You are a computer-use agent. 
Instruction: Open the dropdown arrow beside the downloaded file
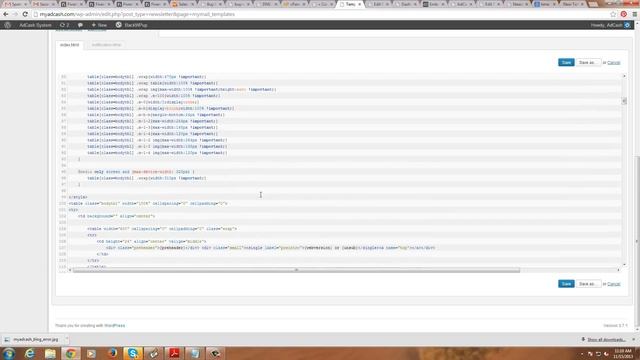[x=66, y=339]
